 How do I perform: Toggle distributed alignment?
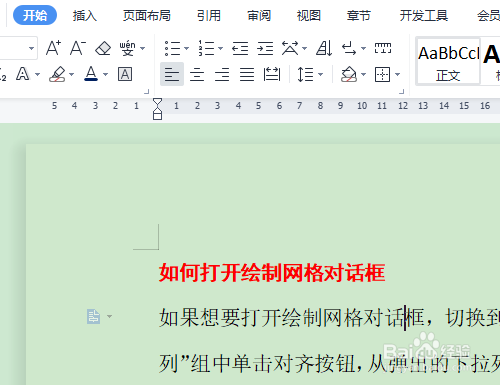(x=272, y=74)
